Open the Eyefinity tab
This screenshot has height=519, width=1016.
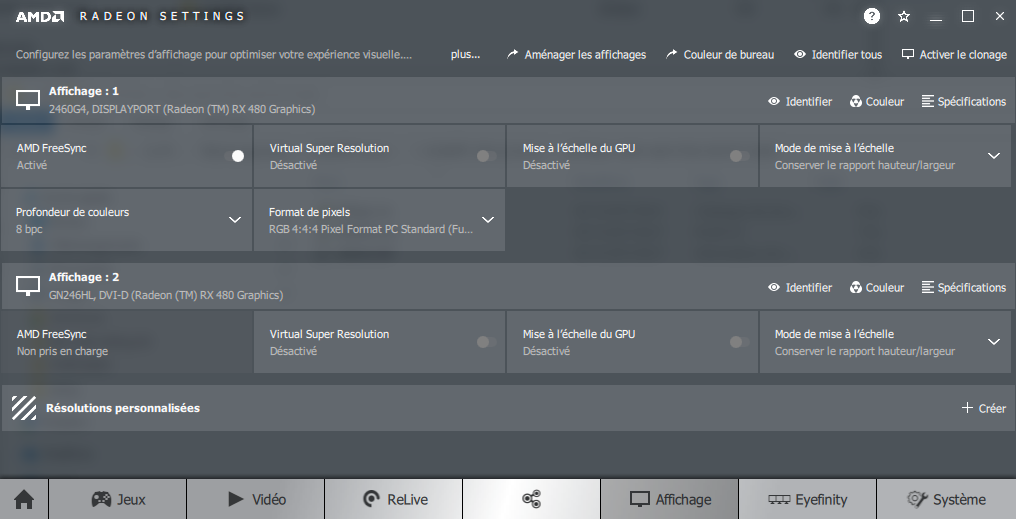tap(807, 499)
